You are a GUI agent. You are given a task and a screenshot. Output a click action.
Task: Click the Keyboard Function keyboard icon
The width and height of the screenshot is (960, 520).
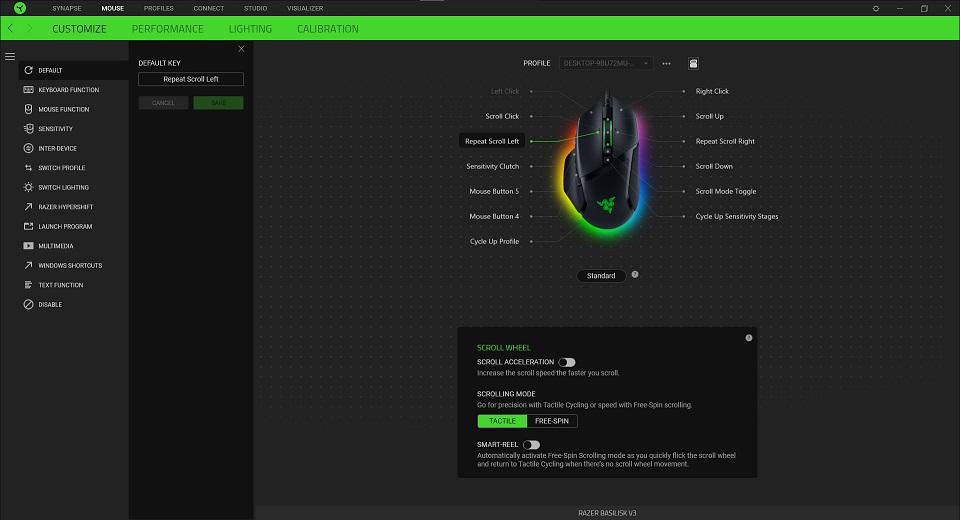tap(28, 89)
